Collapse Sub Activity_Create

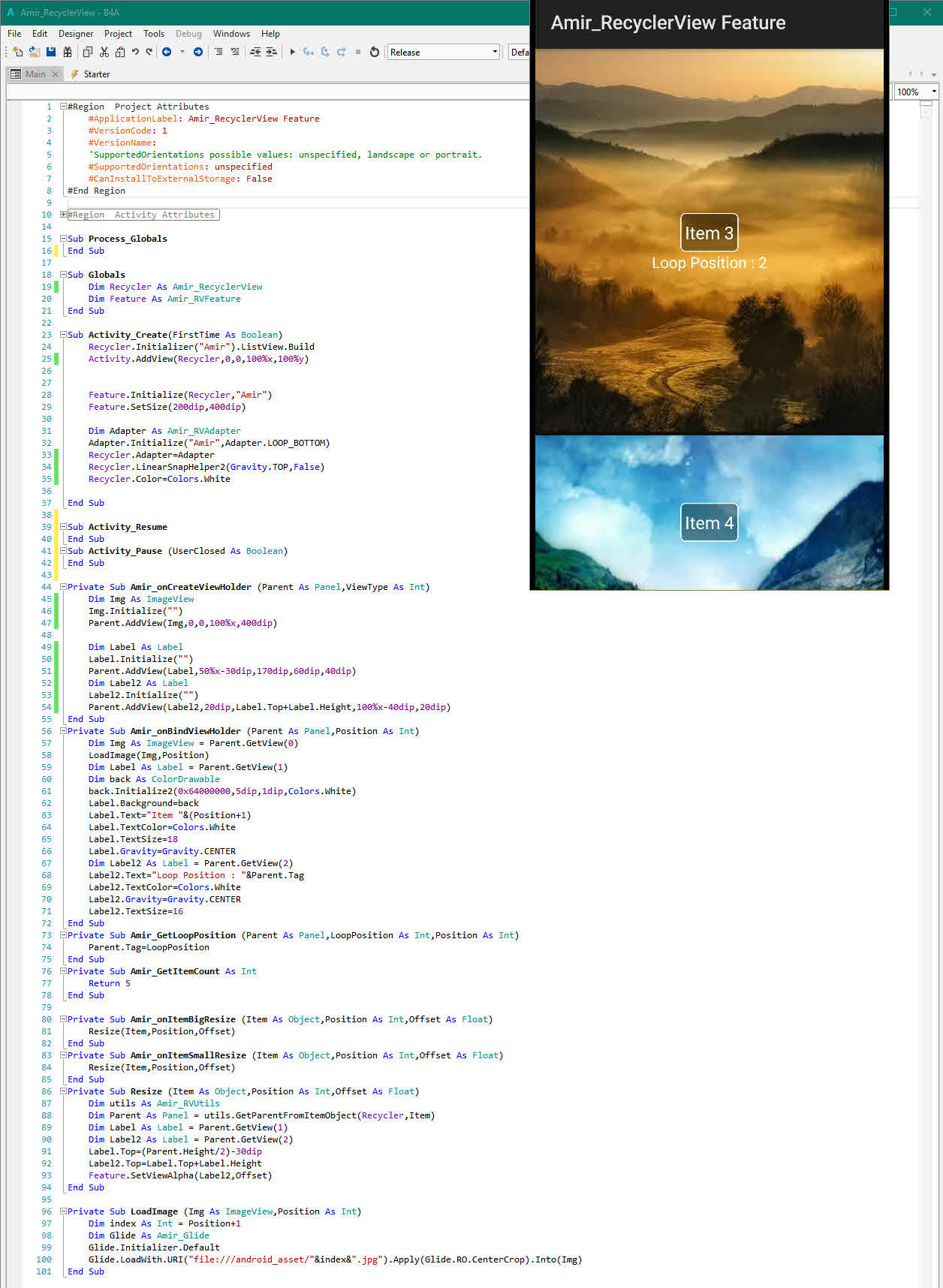(64, 335)
